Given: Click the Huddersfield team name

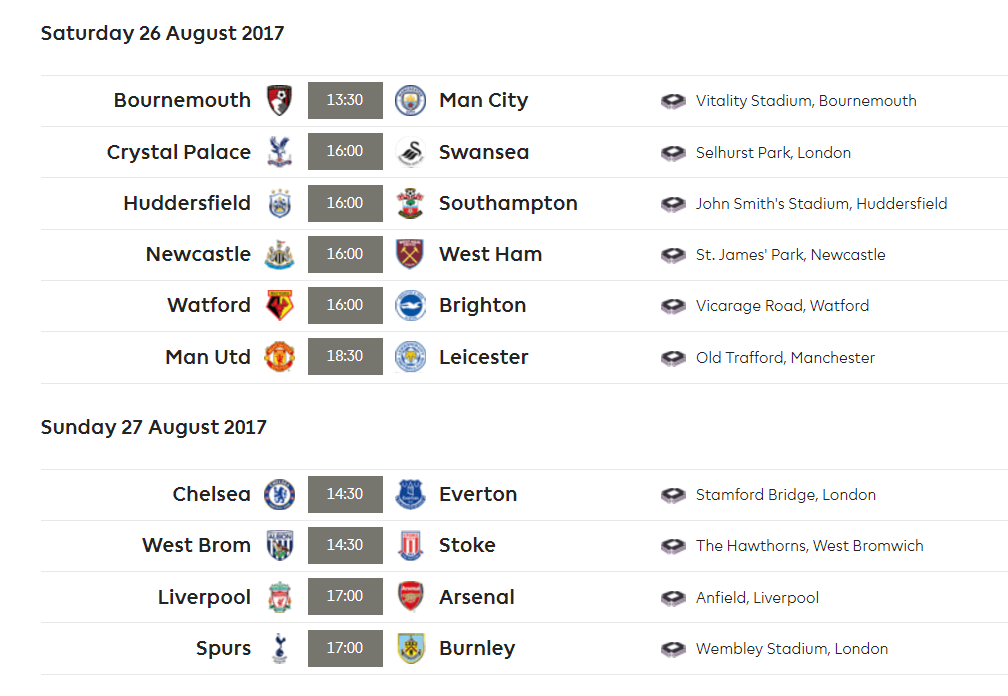Looking at the screenshot, I should coord(187,203).
